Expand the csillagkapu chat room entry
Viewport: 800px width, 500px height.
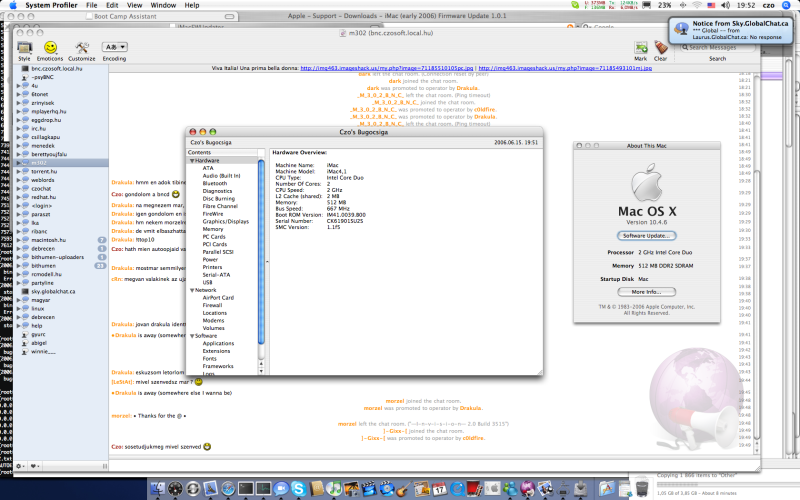click(x=18, y=137)
